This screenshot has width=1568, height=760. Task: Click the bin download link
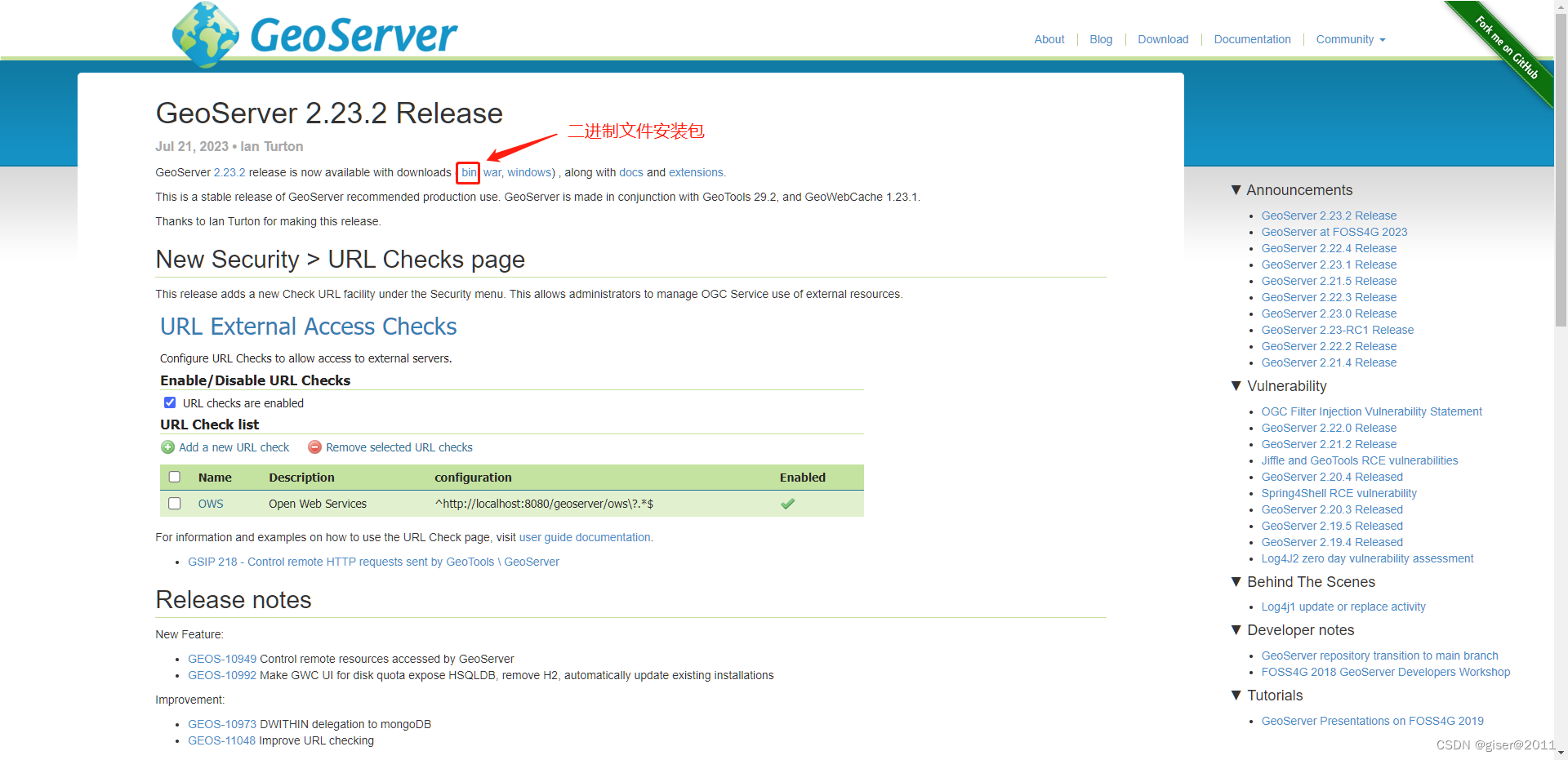[x=468, y=172]
